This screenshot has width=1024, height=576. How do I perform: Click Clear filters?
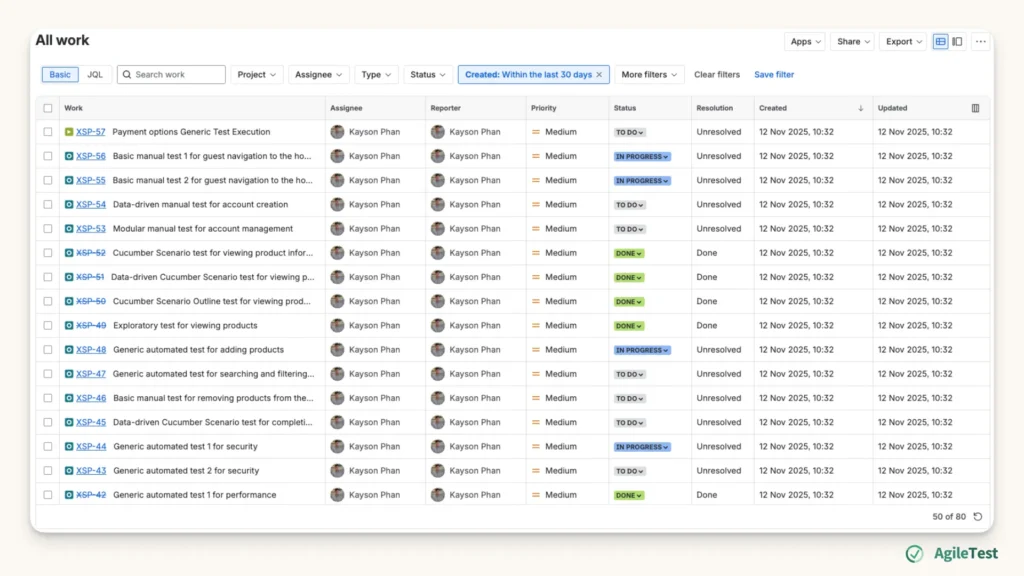click(x=716, y=75)
